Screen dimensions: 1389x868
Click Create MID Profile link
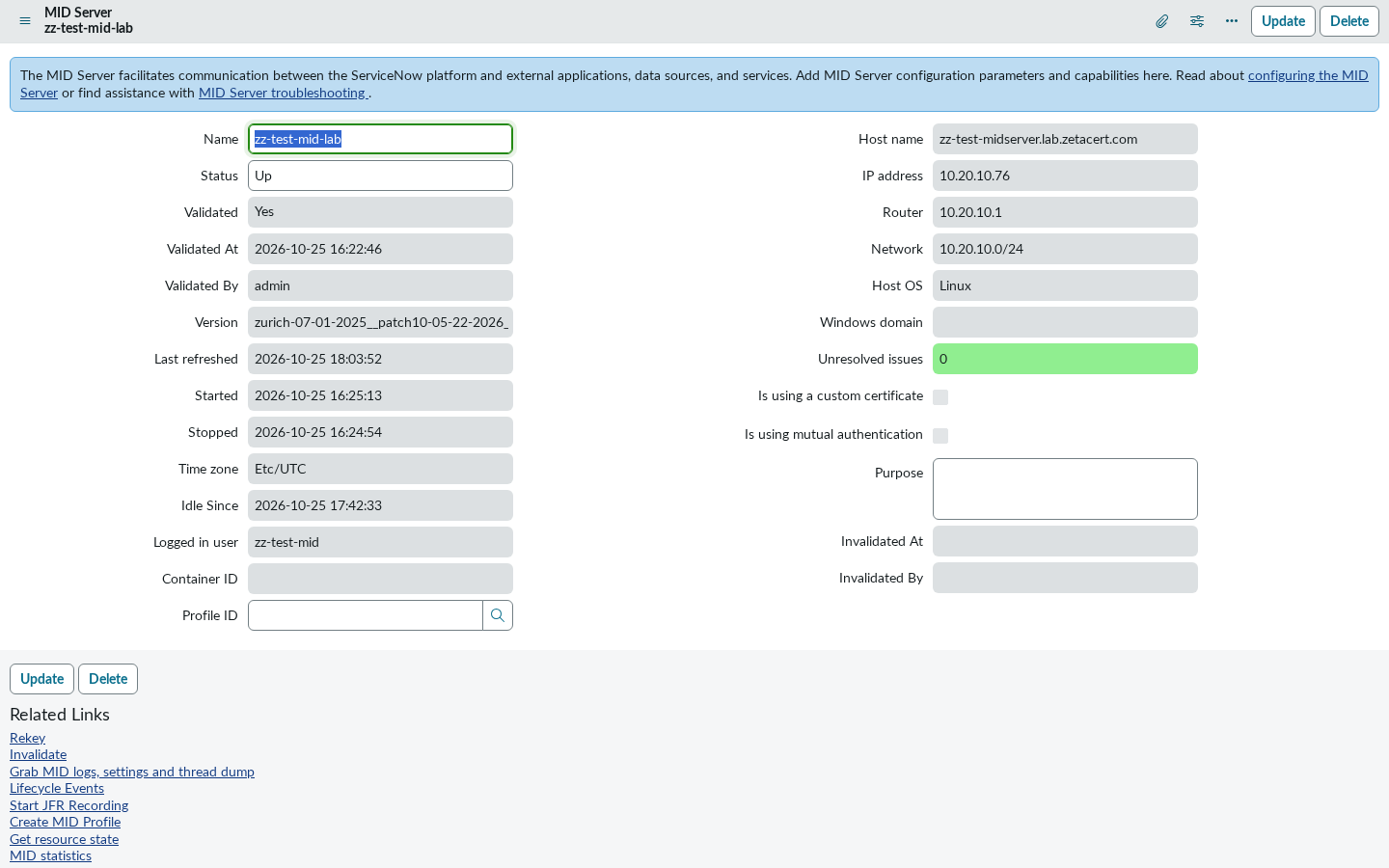click(65, 822)
